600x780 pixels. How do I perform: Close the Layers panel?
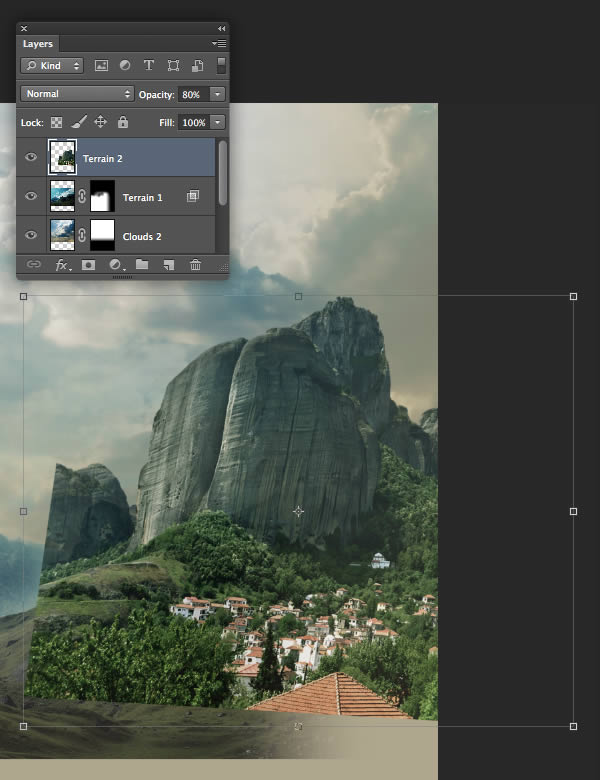point(24,28)
